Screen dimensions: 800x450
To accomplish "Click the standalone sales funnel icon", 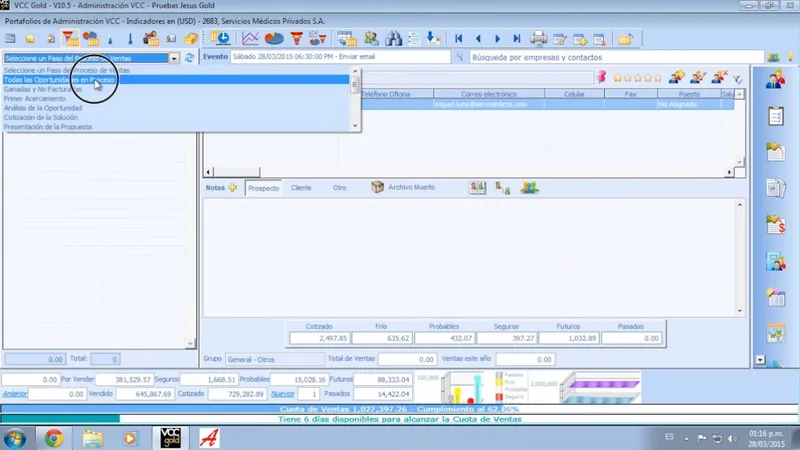I will coord(296,39).
